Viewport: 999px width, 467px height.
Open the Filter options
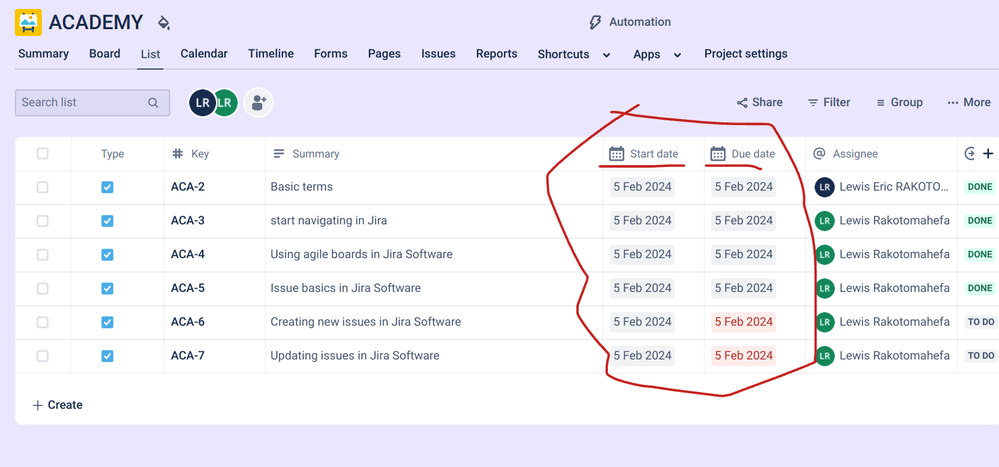[829, 103]
